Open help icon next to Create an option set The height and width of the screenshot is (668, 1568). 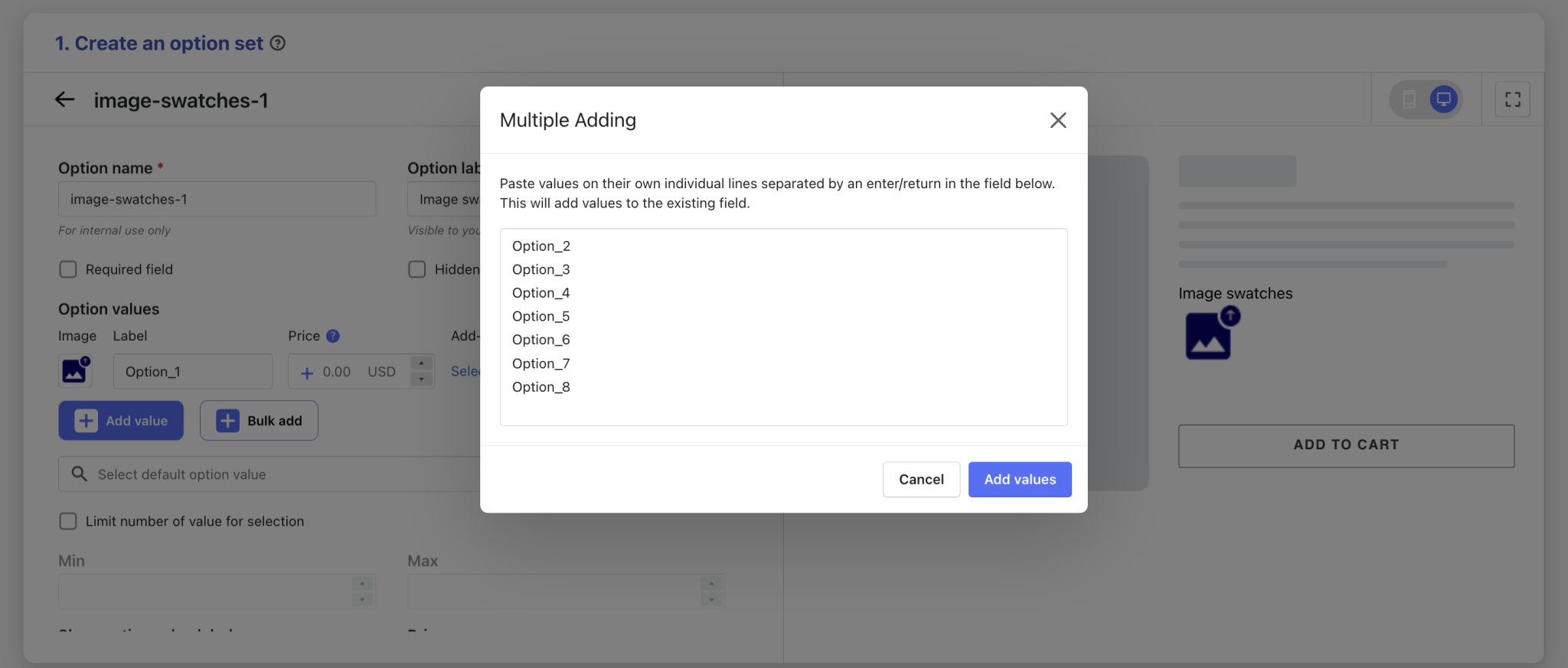point(278,44)
